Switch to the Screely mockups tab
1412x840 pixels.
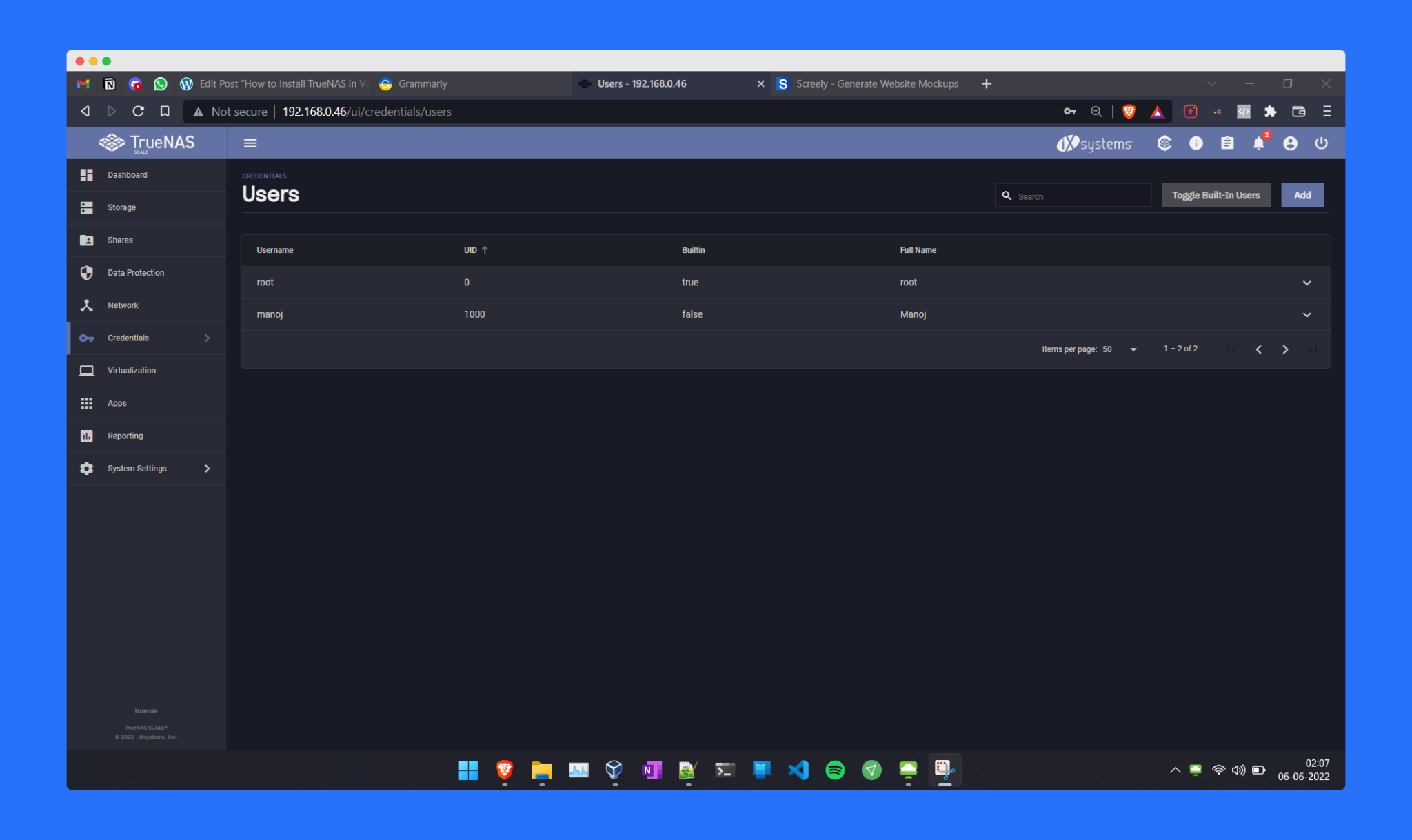click(x=876, y=83)
